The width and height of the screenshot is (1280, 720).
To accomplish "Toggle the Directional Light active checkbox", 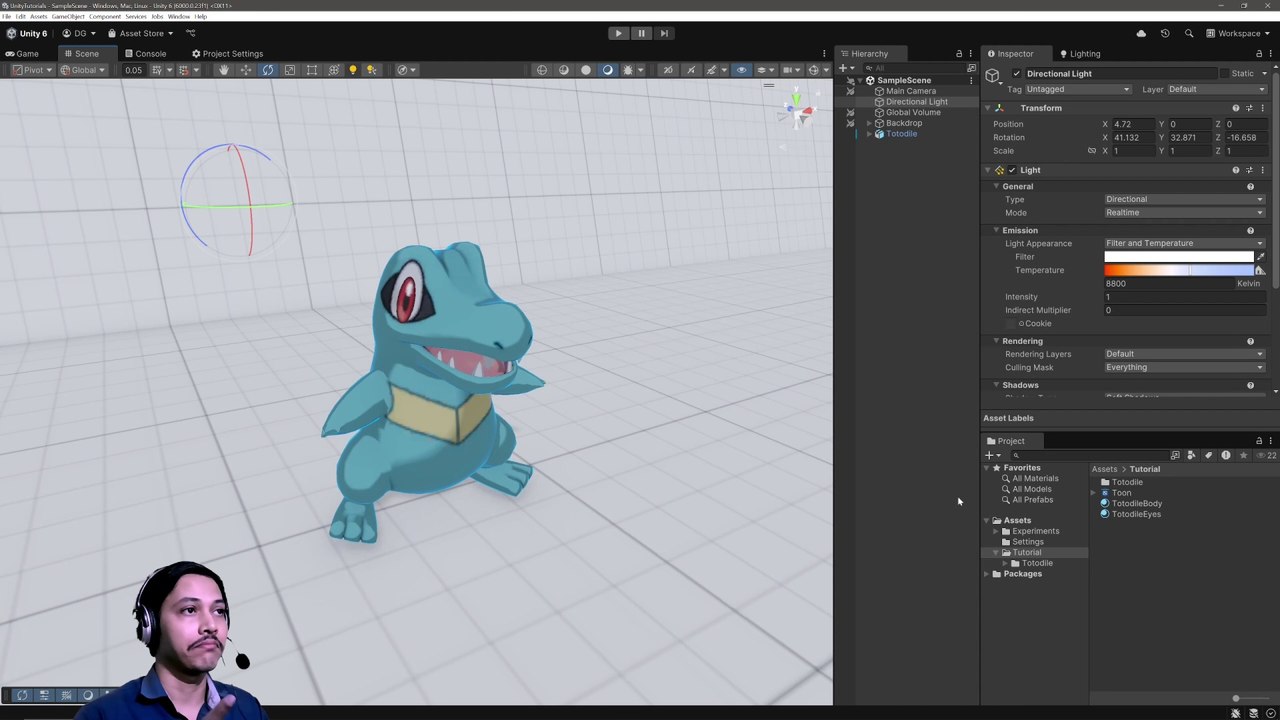I will point(1017,74).
